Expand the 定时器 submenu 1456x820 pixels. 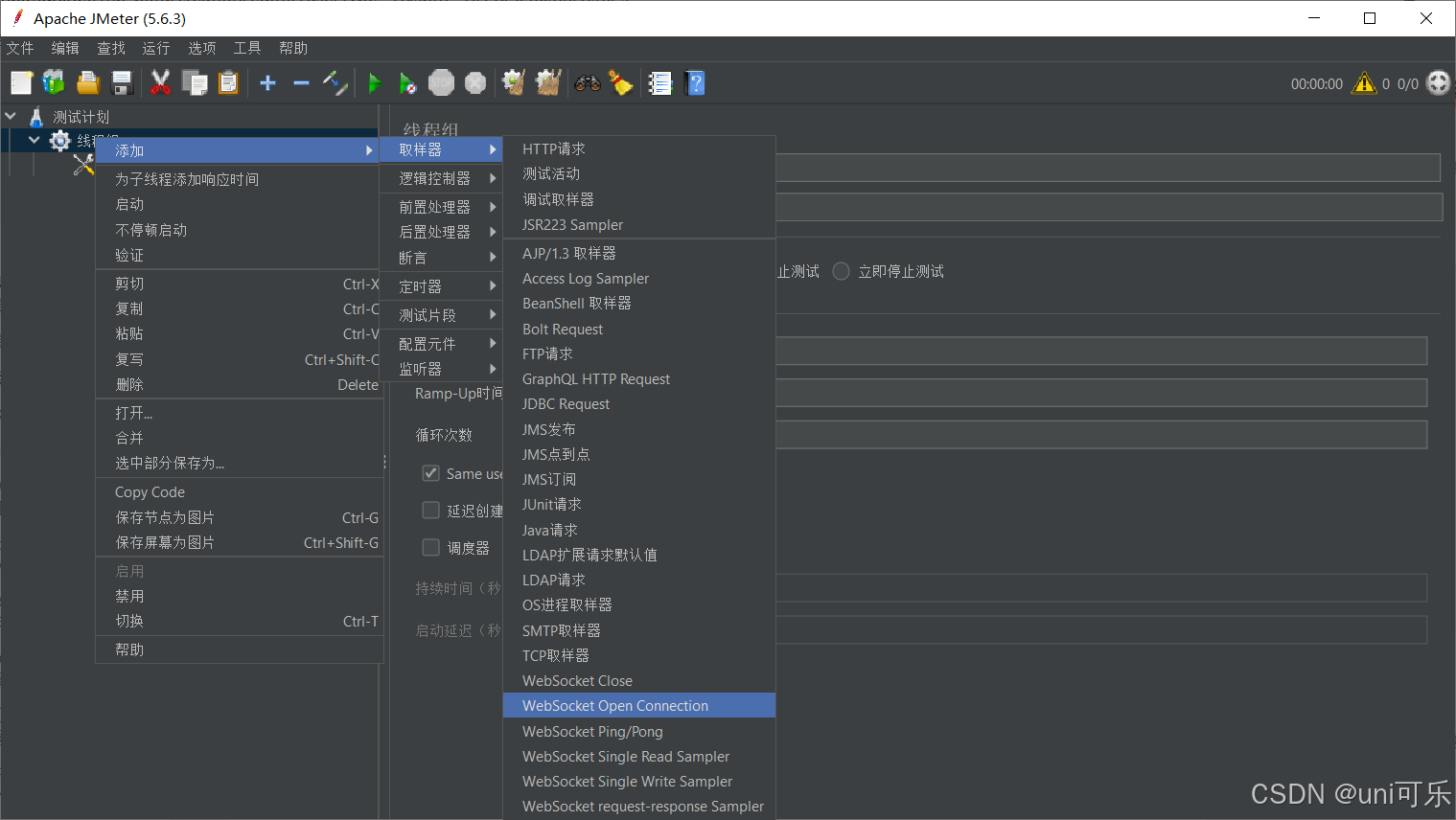[442, 286]
